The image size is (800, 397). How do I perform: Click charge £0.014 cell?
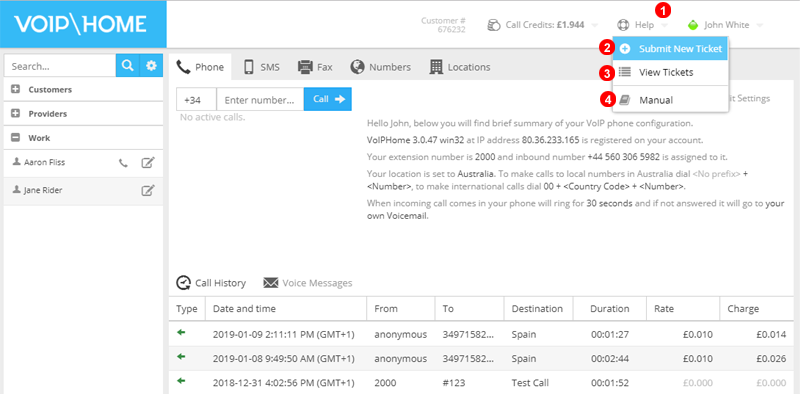[771, 335]
